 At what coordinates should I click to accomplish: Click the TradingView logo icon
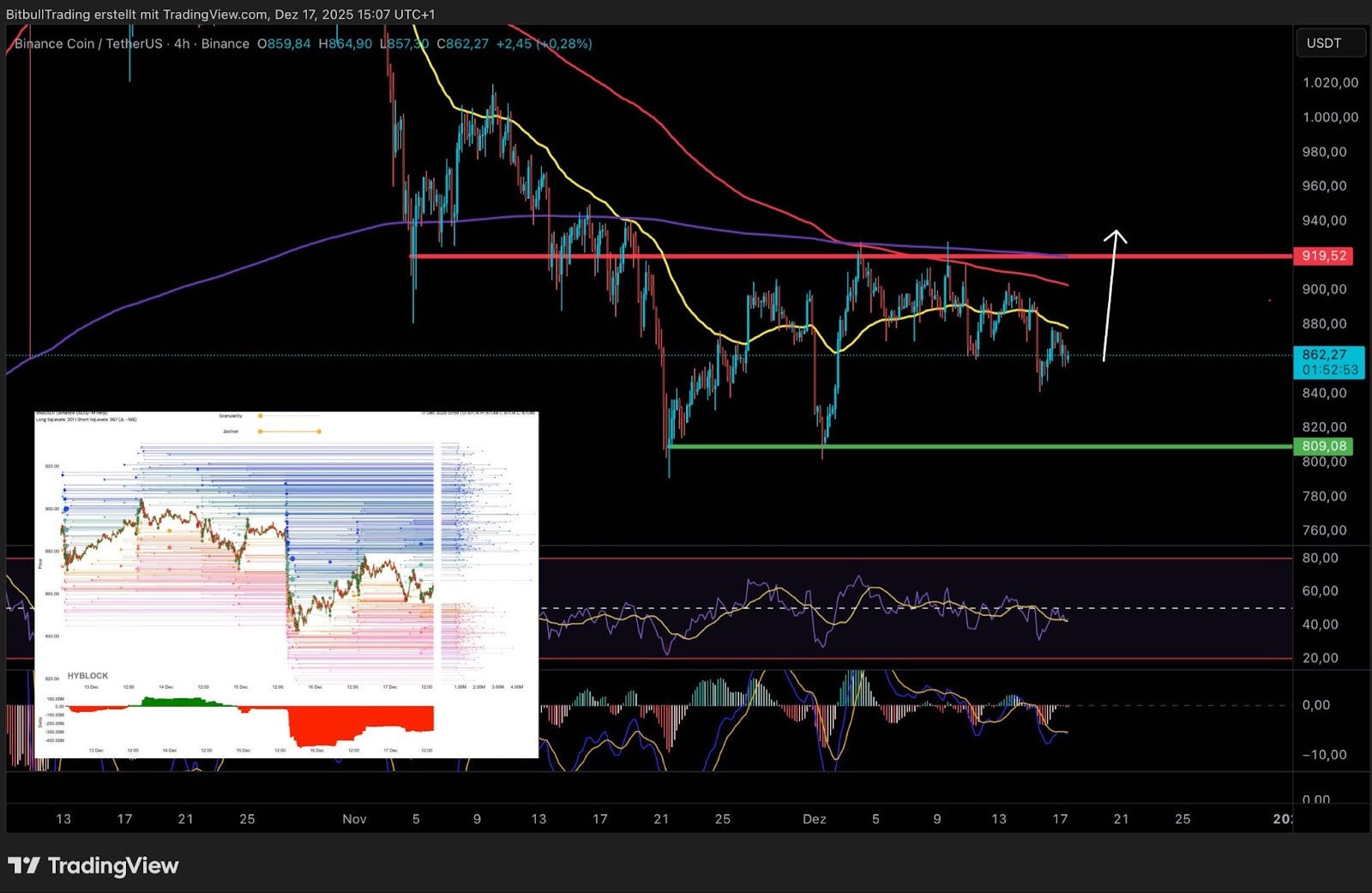point(24,866)
